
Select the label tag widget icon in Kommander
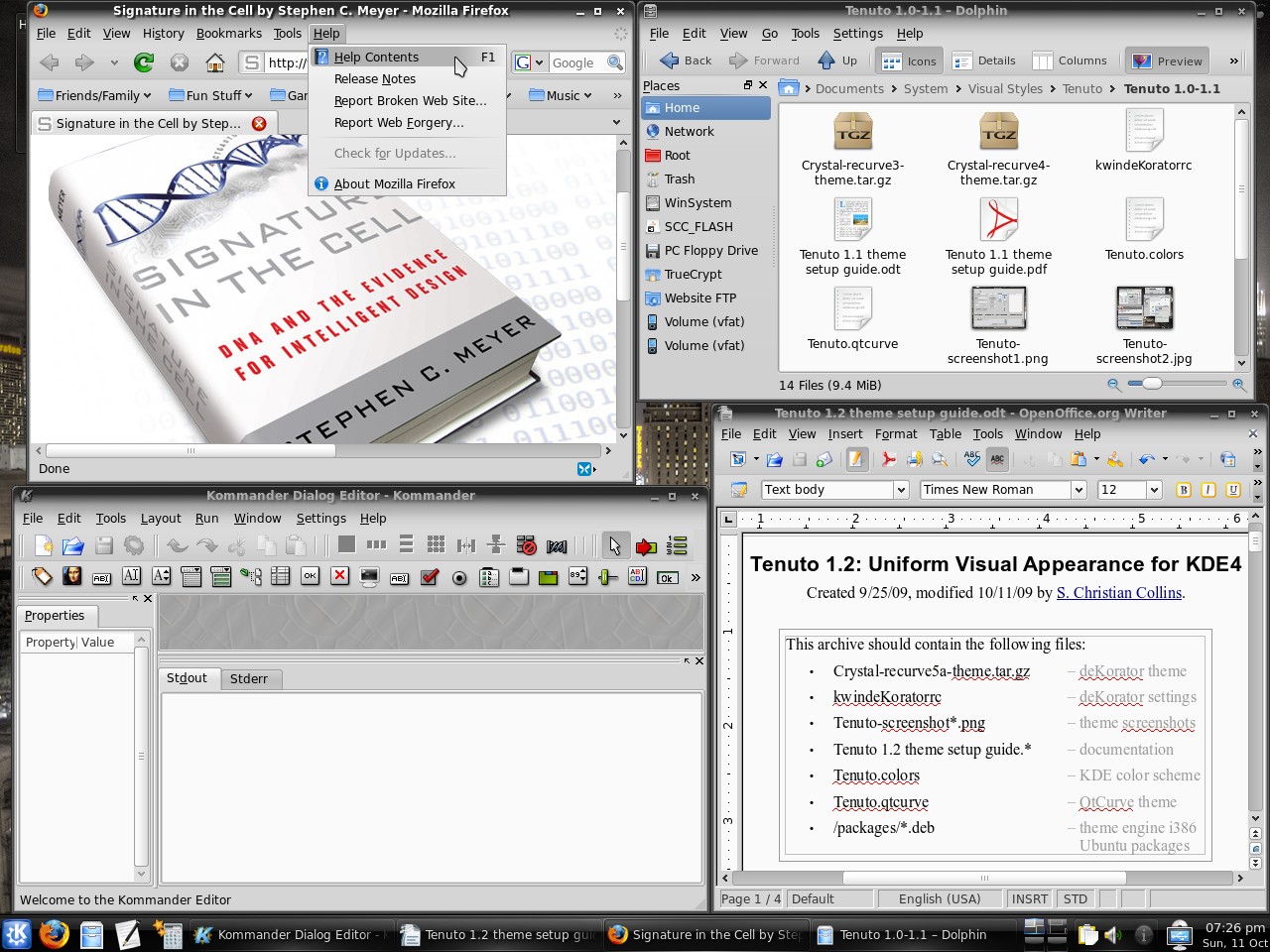pyautogui.click(x=42, y=575)
